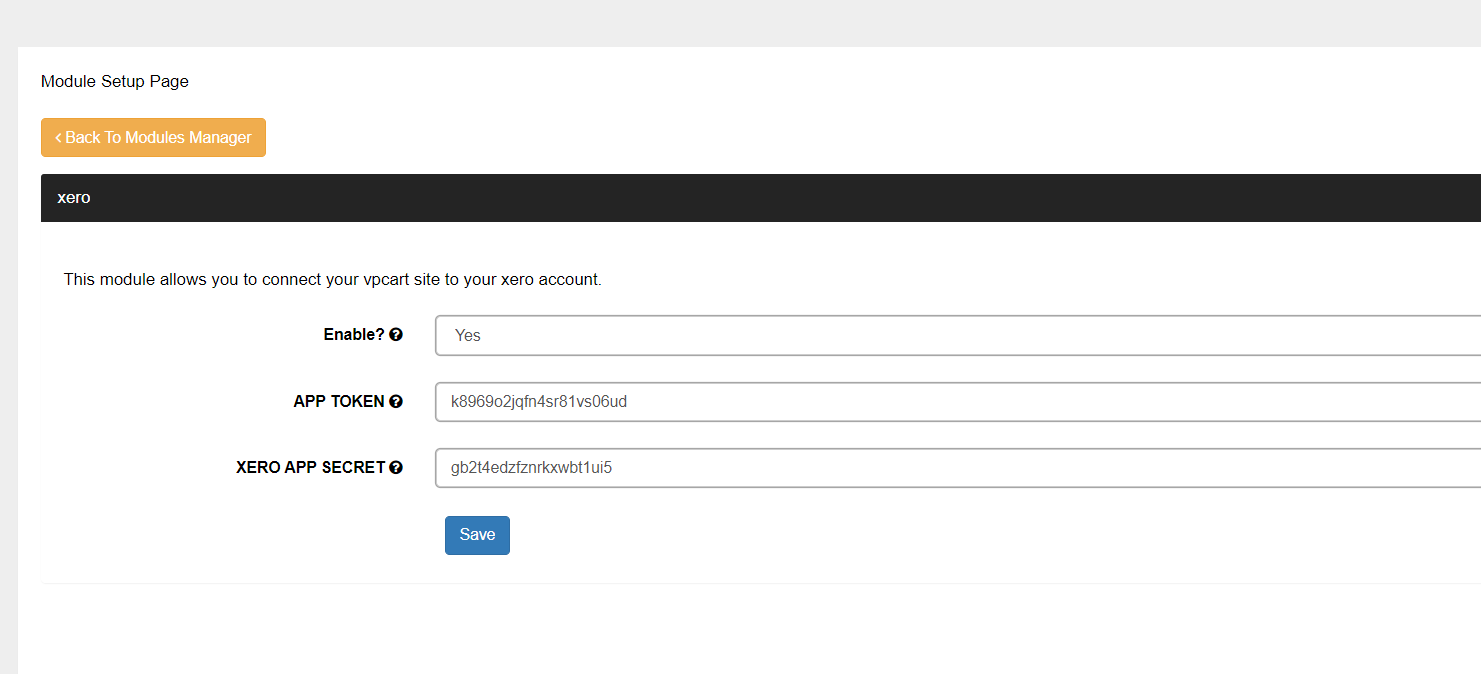The height and width of the screenshot is (674, 1481).
Task: Click help icon next to Enable?
Action: pyautogui.click(x=396, y=335)
